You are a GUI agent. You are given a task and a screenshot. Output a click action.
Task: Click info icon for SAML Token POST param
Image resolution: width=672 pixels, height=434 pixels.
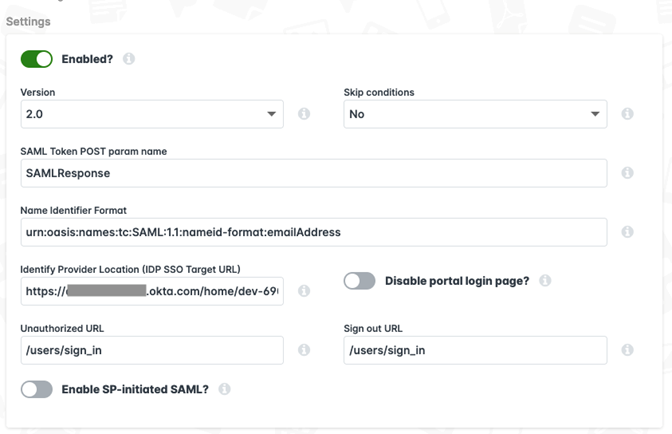pos(627,173)
